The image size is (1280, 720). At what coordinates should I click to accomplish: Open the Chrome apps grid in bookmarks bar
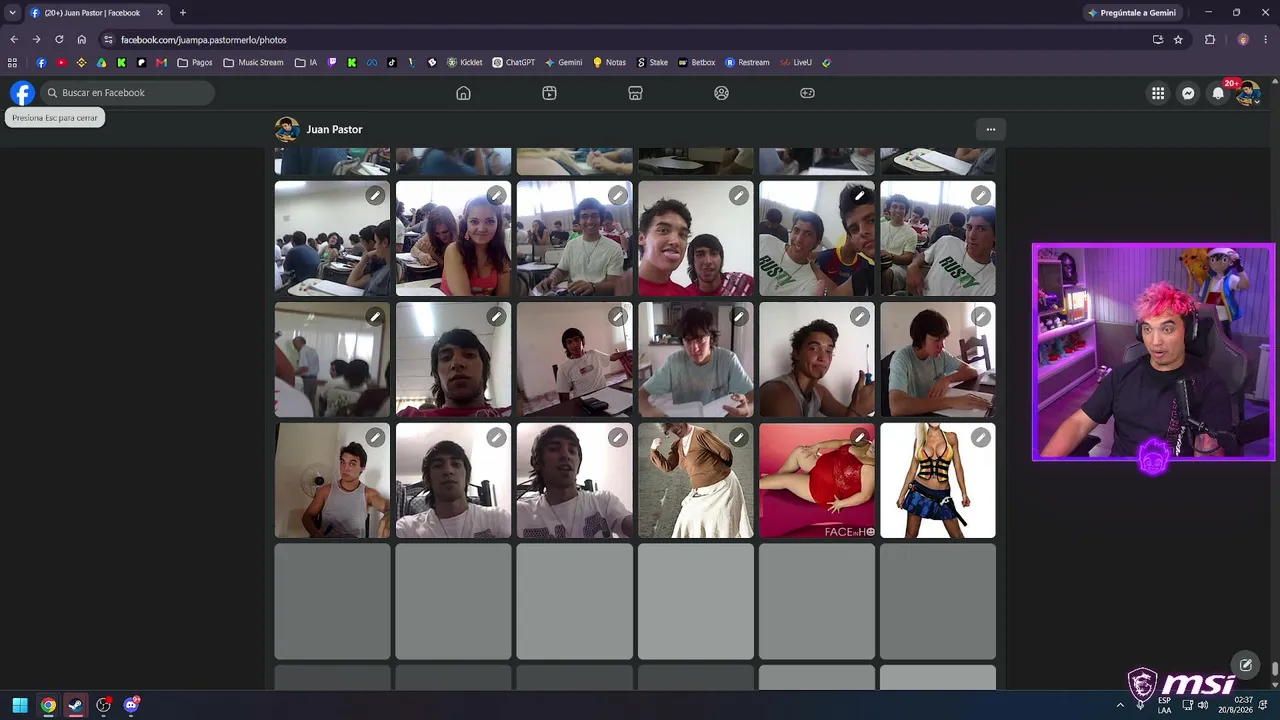click(12, 62)
